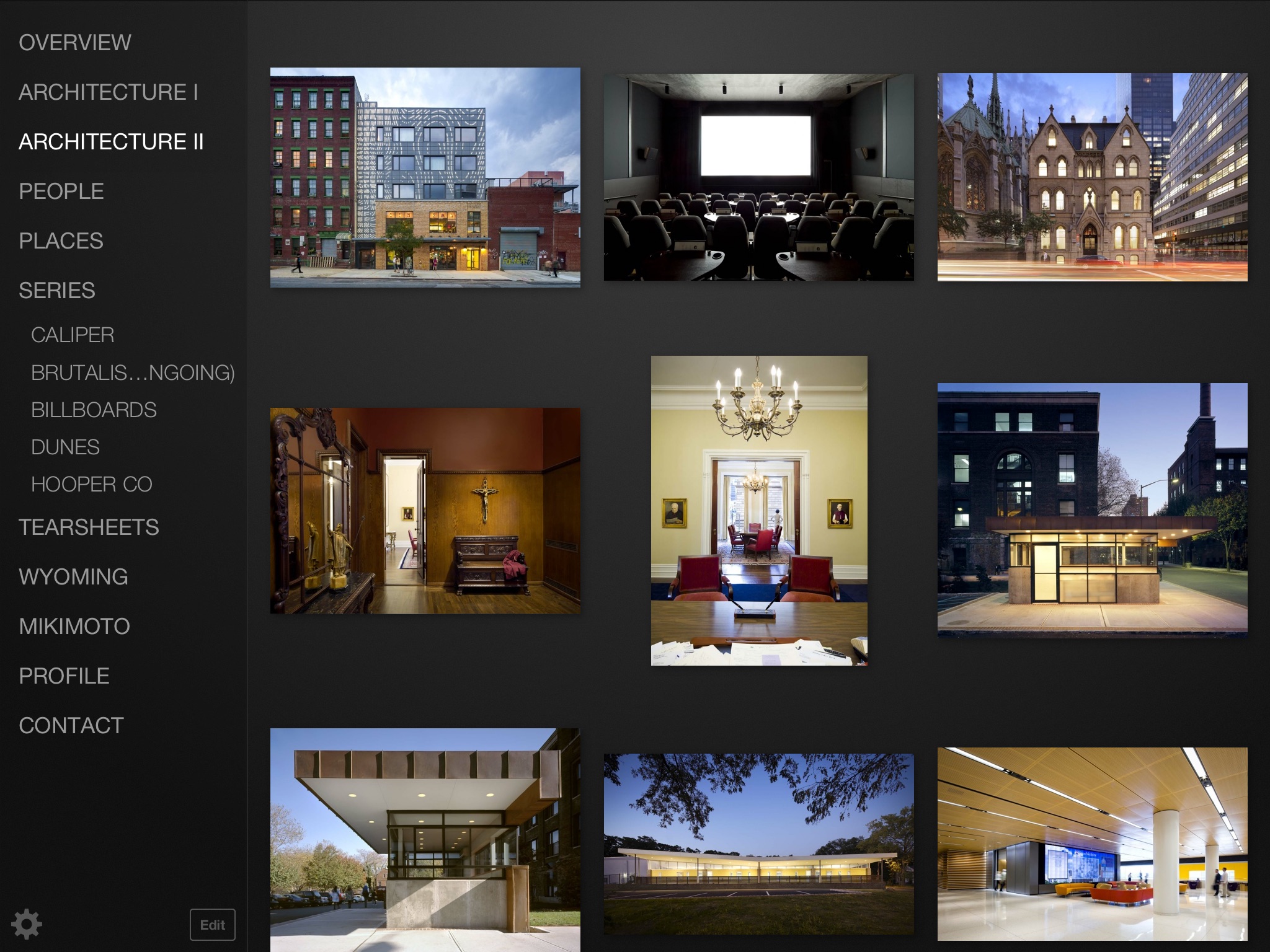Click the Edit button
This screenshot has width=1270, height=952.
click(212, 924)
